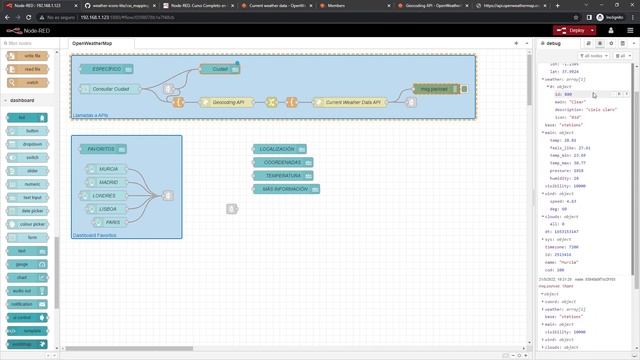Switch to the sidebar configuration nodes tab

coord(611,43)
